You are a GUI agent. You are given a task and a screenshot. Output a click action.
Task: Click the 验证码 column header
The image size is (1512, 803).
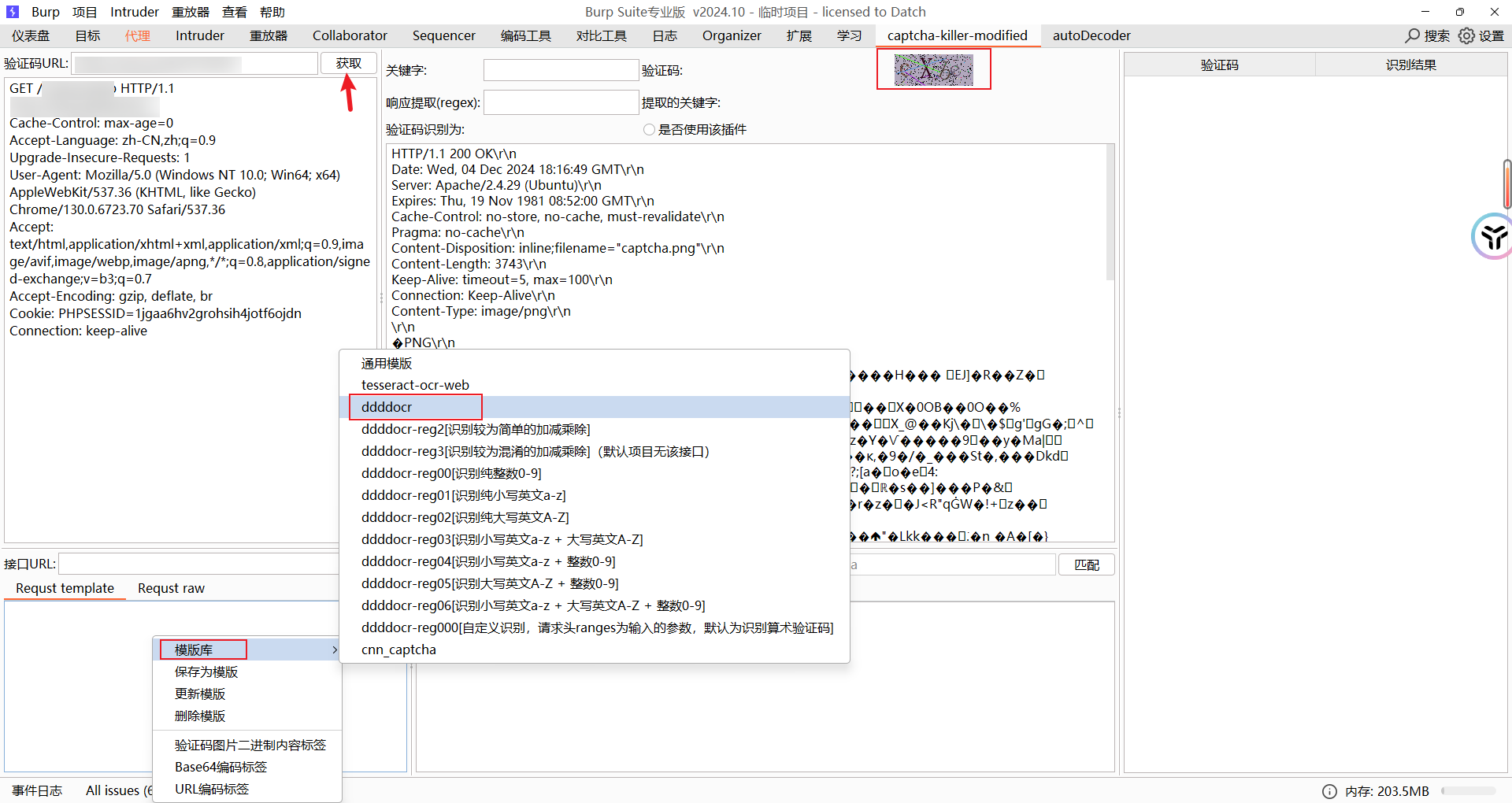coord(1220,65)
